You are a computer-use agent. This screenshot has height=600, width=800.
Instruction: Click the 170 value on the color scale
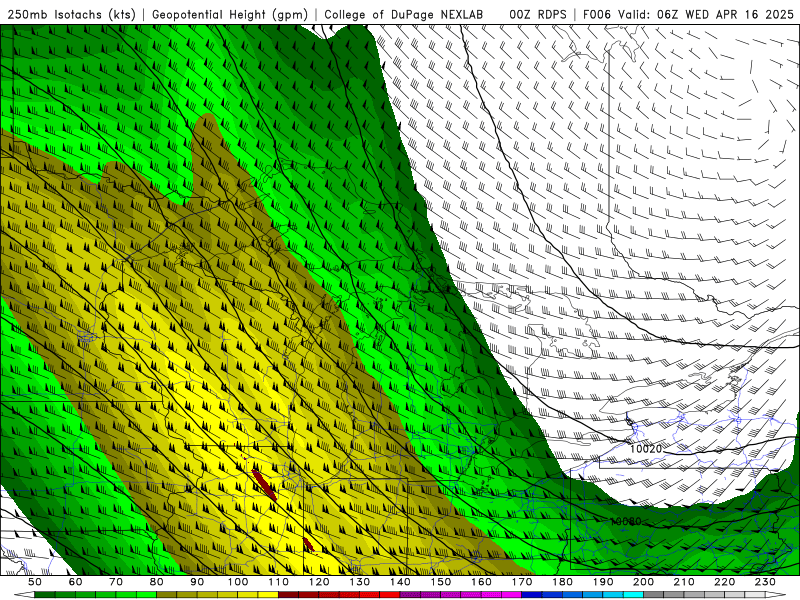(522, 582)
